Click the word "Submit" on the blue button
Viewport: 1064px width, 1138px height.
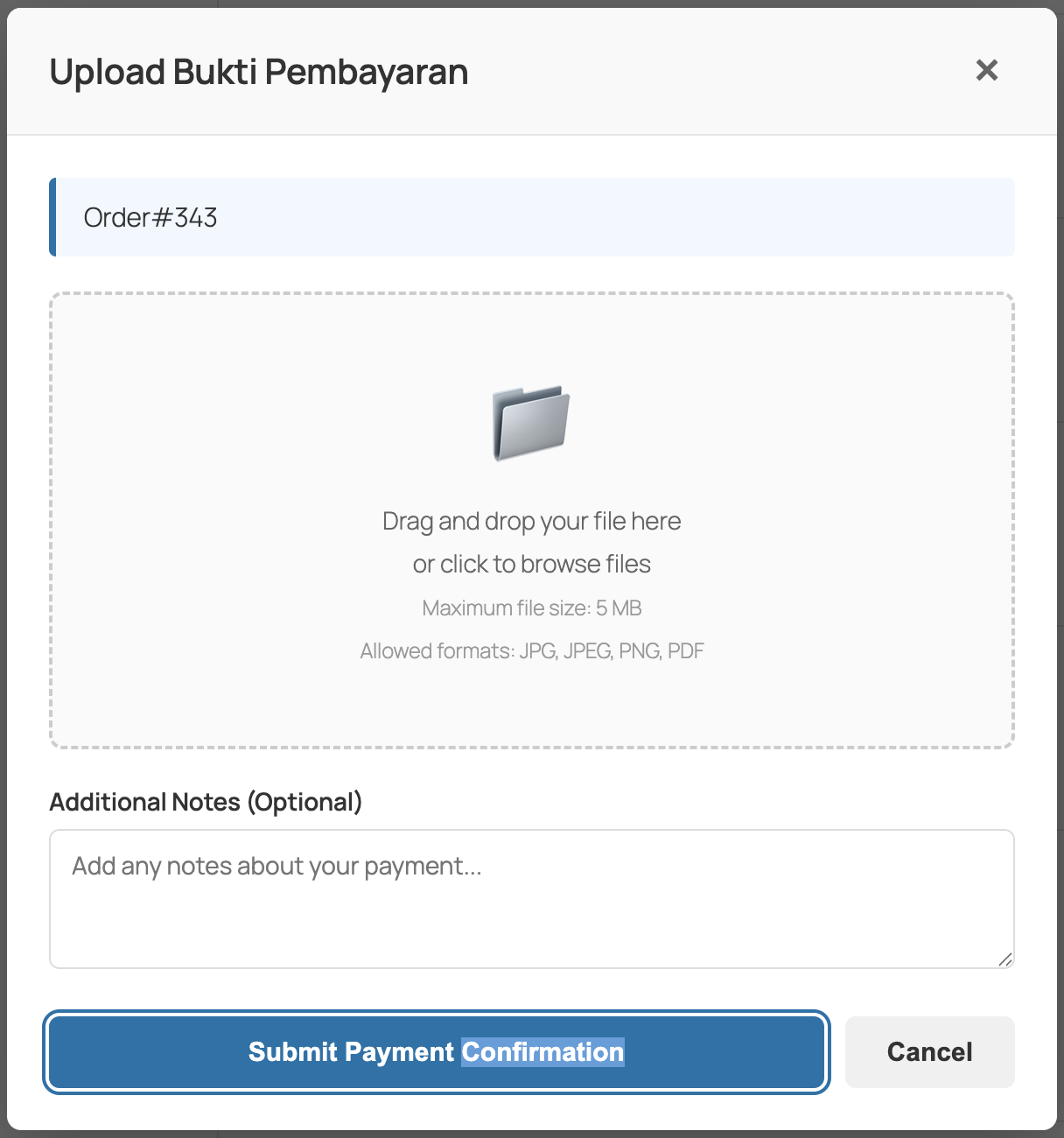(x=292, y=1051)
